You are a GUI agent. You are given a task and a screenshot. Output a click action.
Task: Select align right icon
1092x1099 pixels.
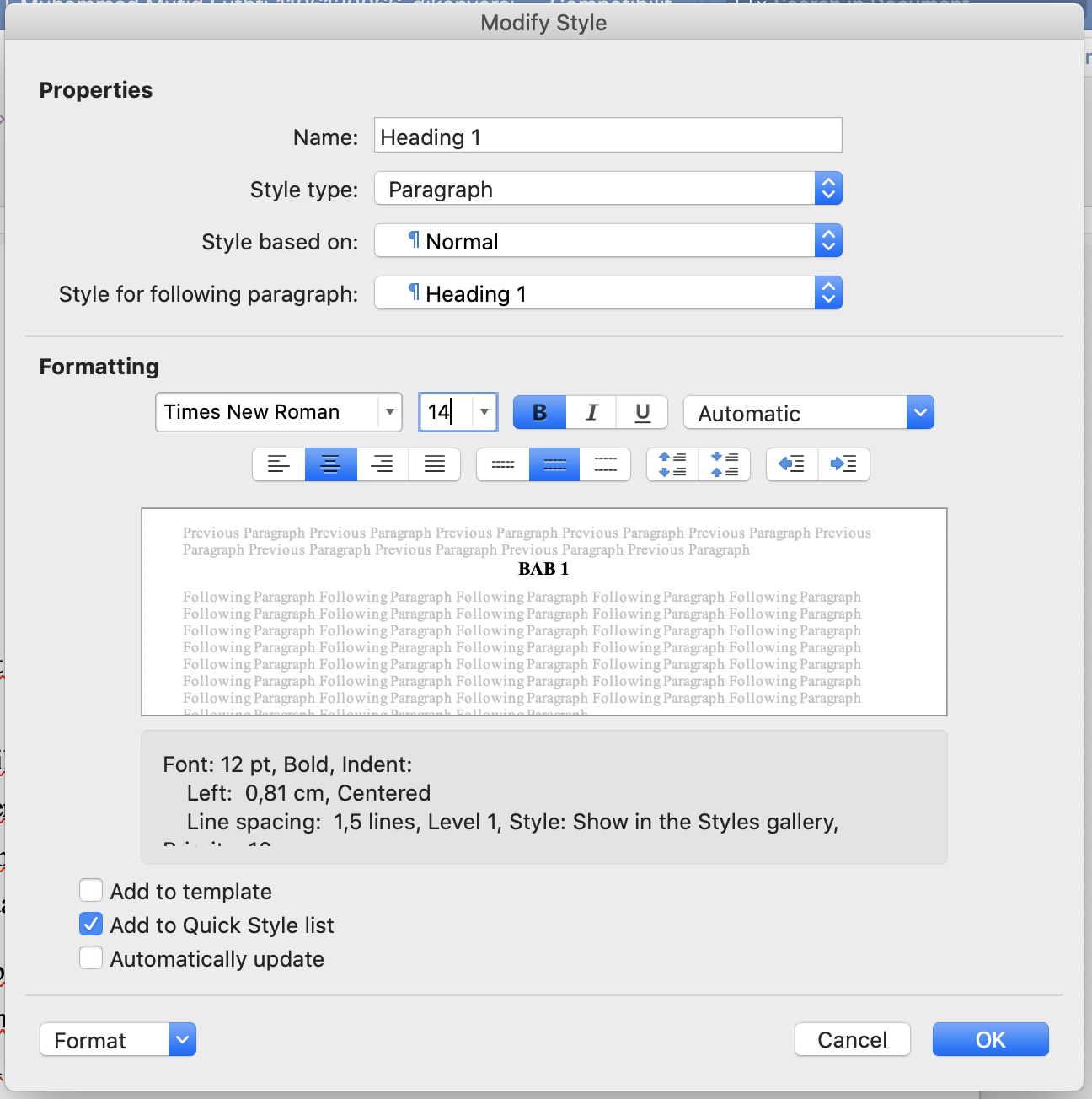pos(383,464)
